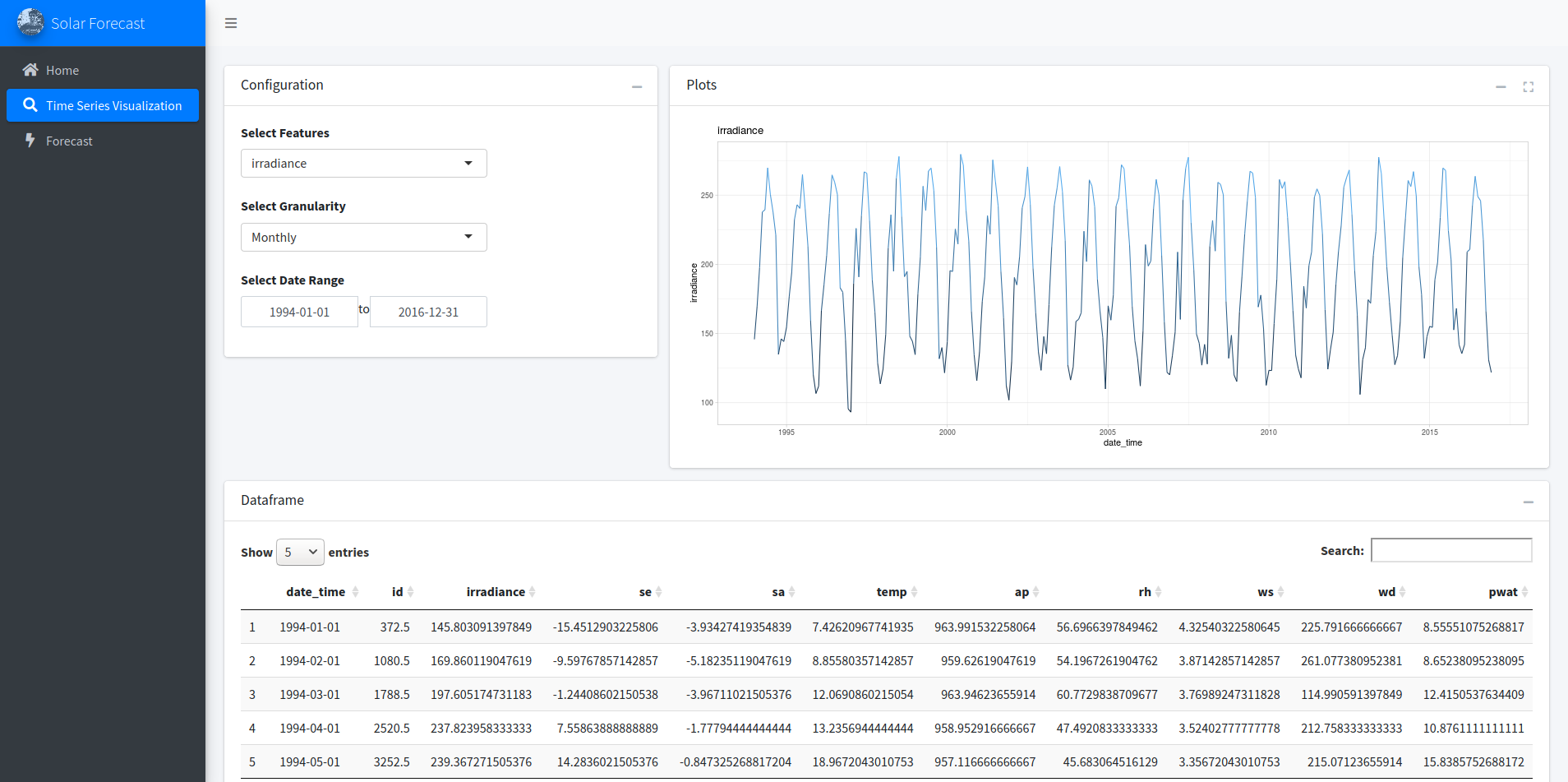Click the 1994-01-01 date cell

(x=310, y=627)
